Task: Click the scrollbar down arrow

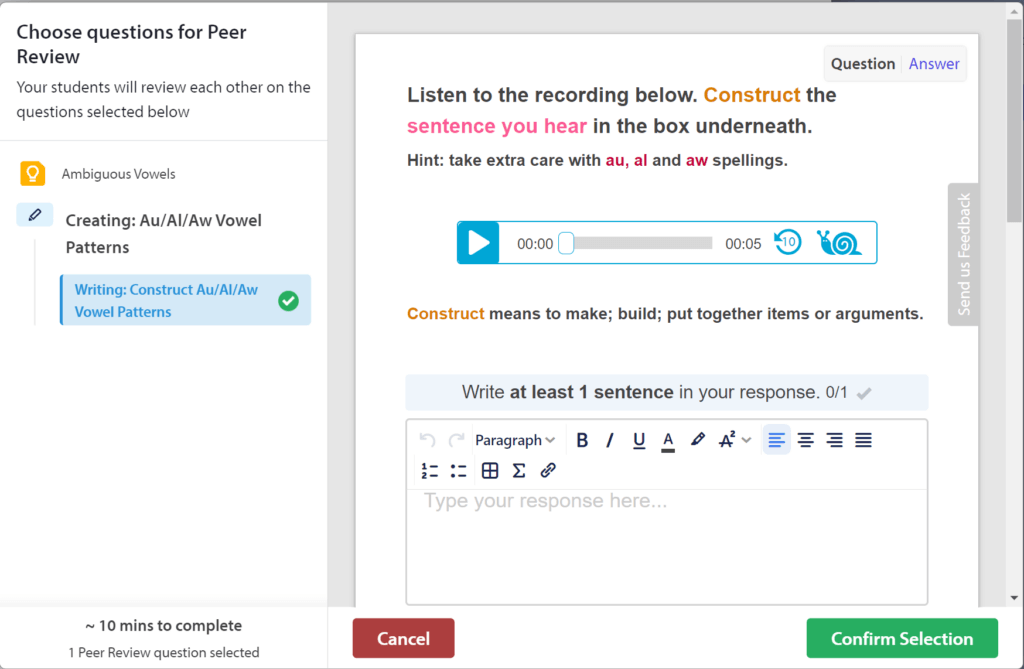Action: click(1014, 597)
